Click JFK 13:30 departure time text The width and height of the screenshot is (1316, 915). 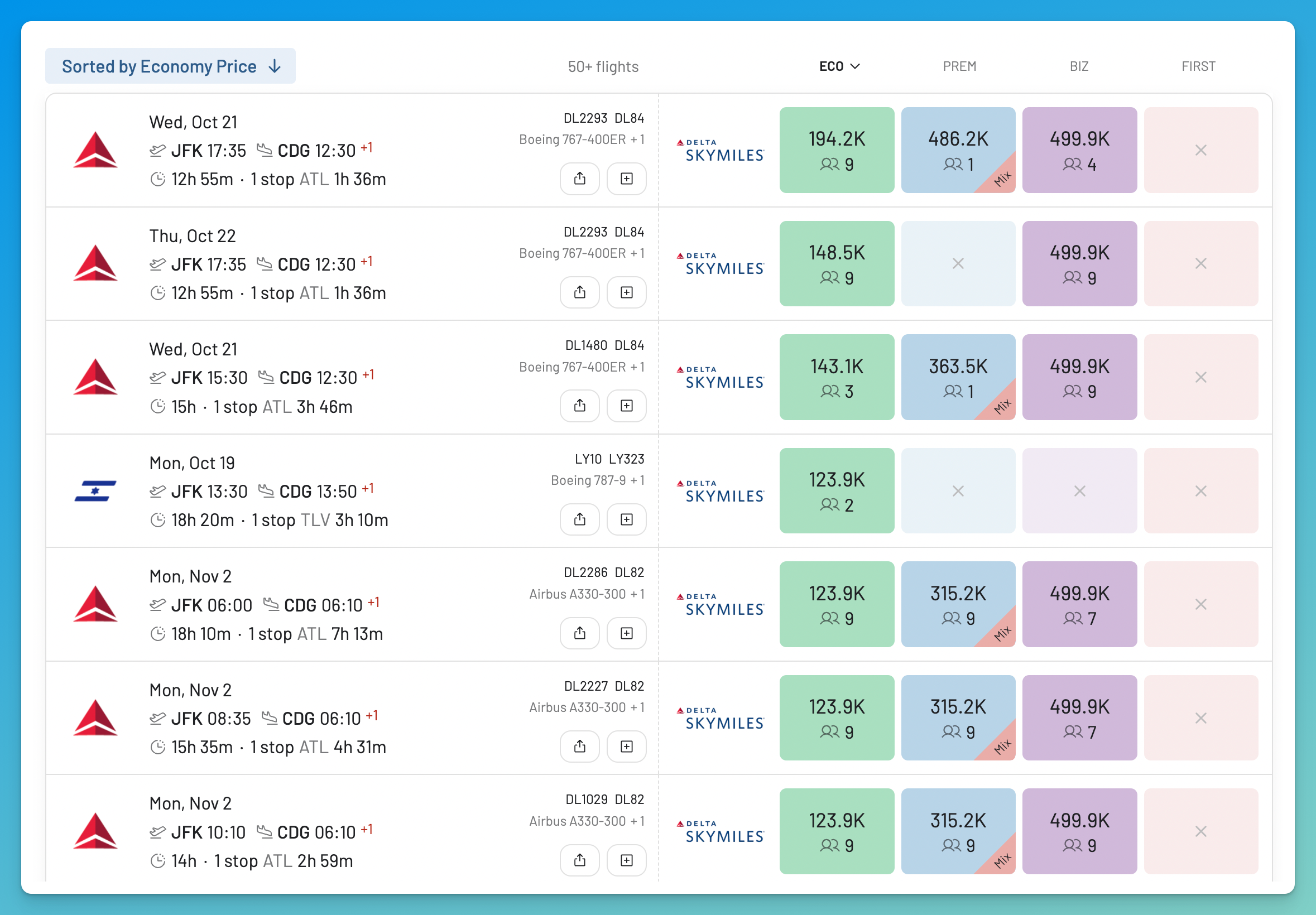tap(209, 492)
